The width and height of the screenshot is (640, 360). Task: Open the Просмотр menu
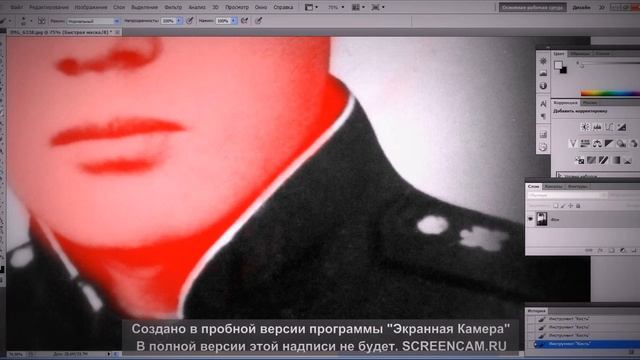[x=237, y=7]
